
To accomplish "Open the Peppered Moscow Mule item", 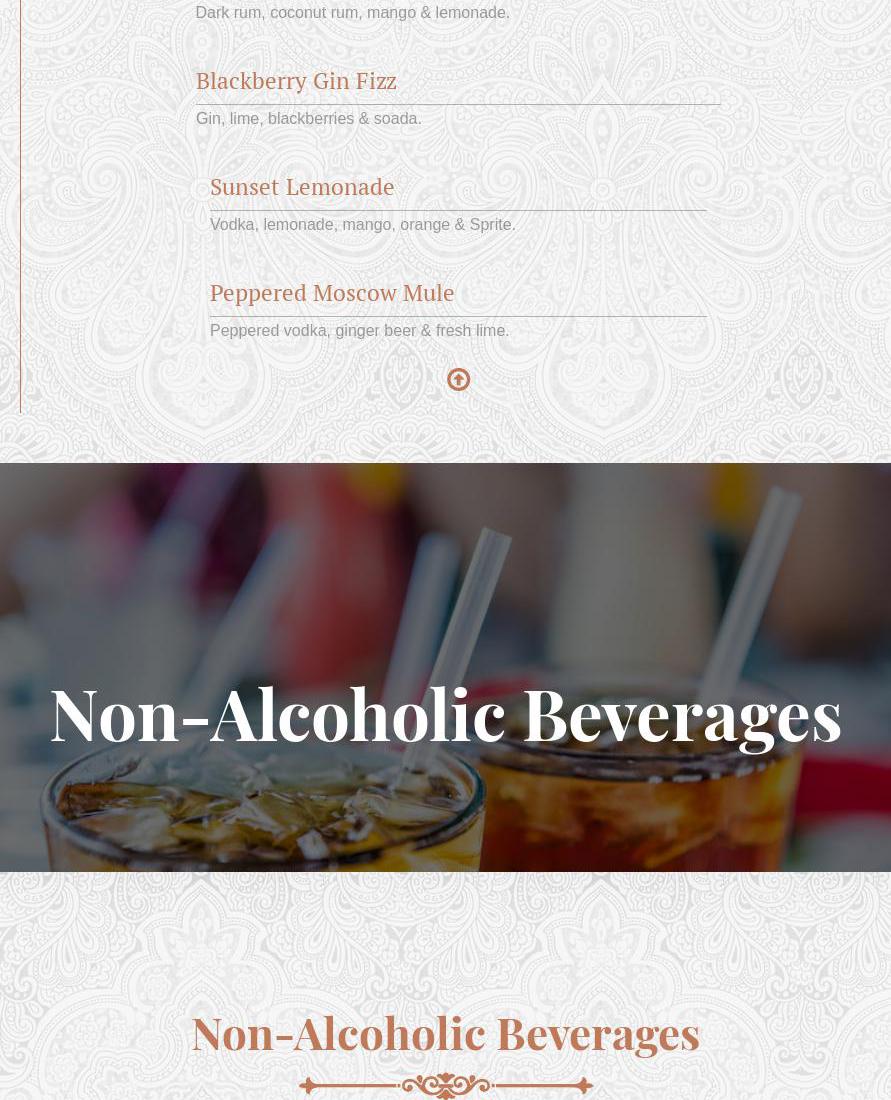I will click(332, 293).
